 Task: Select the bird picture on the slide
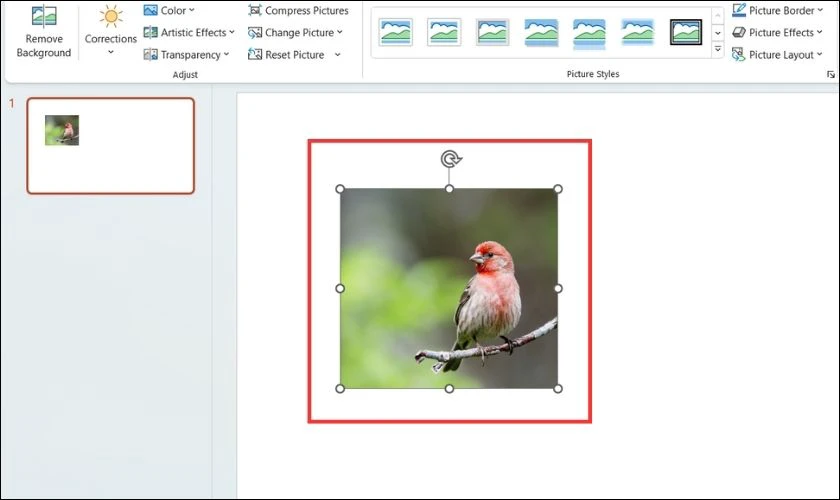[449, 288]
